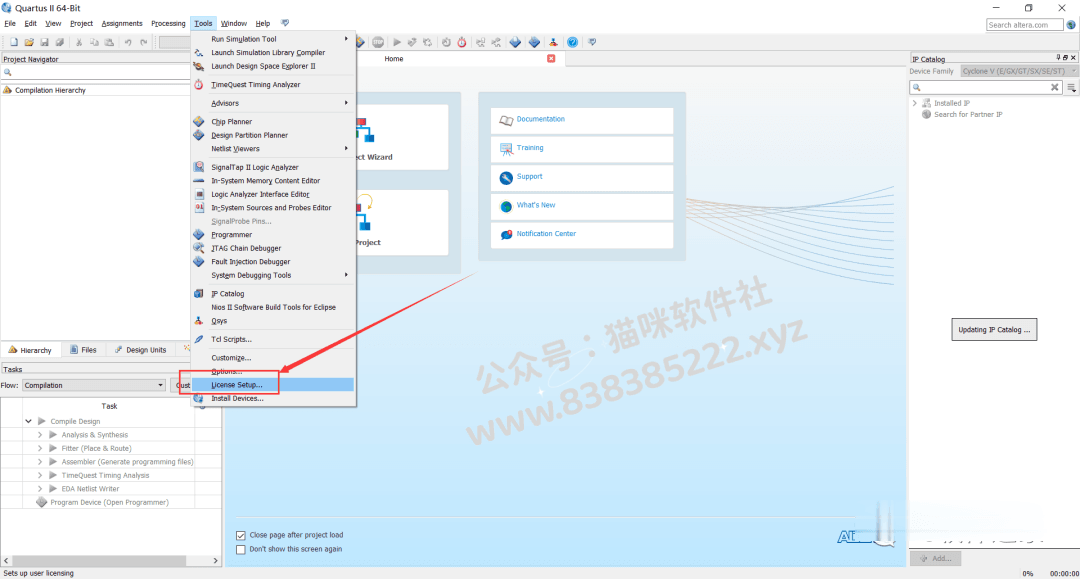
Task: Collapse the Compile Design task
Action: pyautogui.click(x=28, y=421)
